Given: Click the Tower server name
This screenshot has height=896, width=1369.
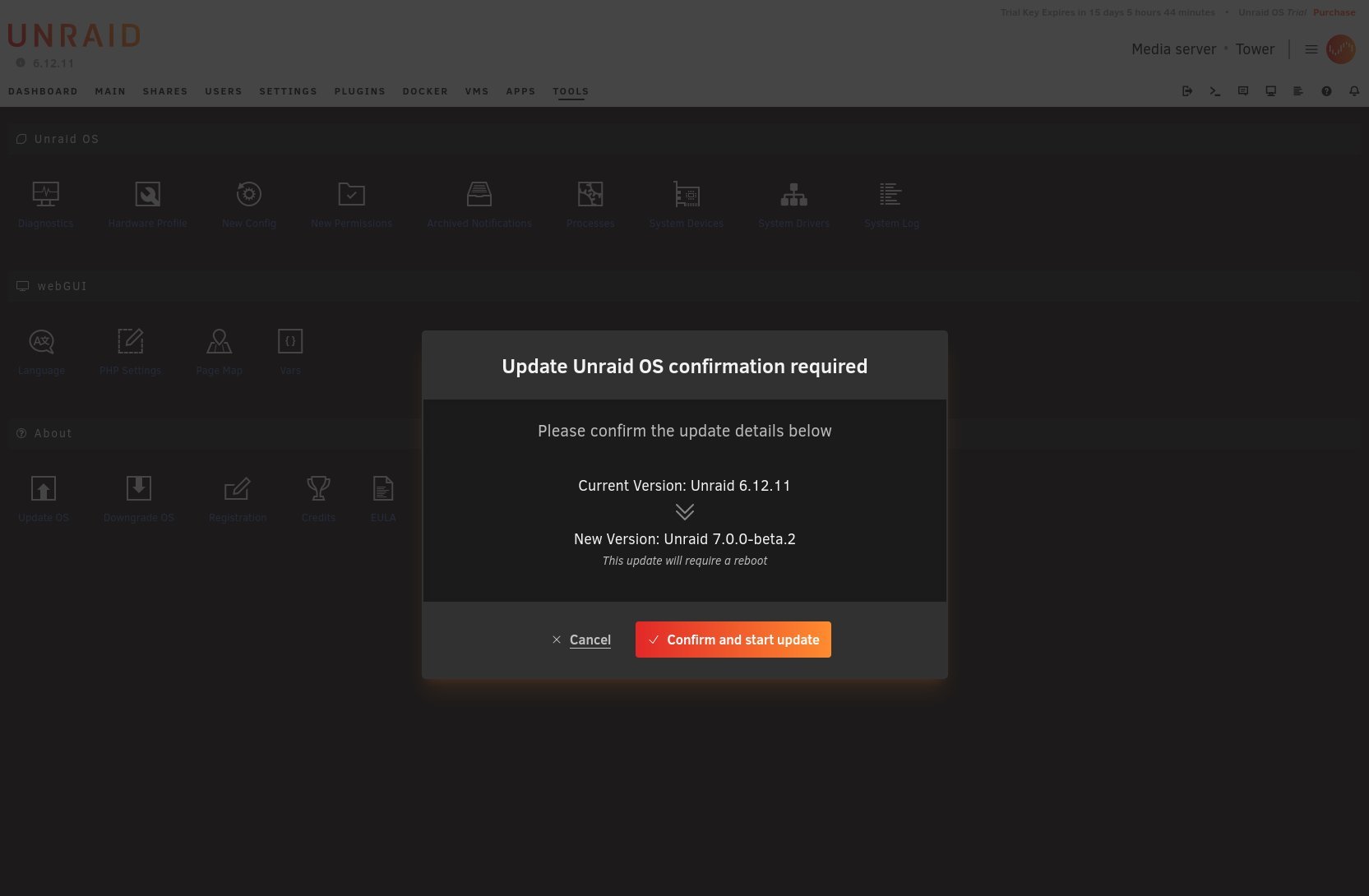Looking at the screenshot, I should coord(1255,49).
